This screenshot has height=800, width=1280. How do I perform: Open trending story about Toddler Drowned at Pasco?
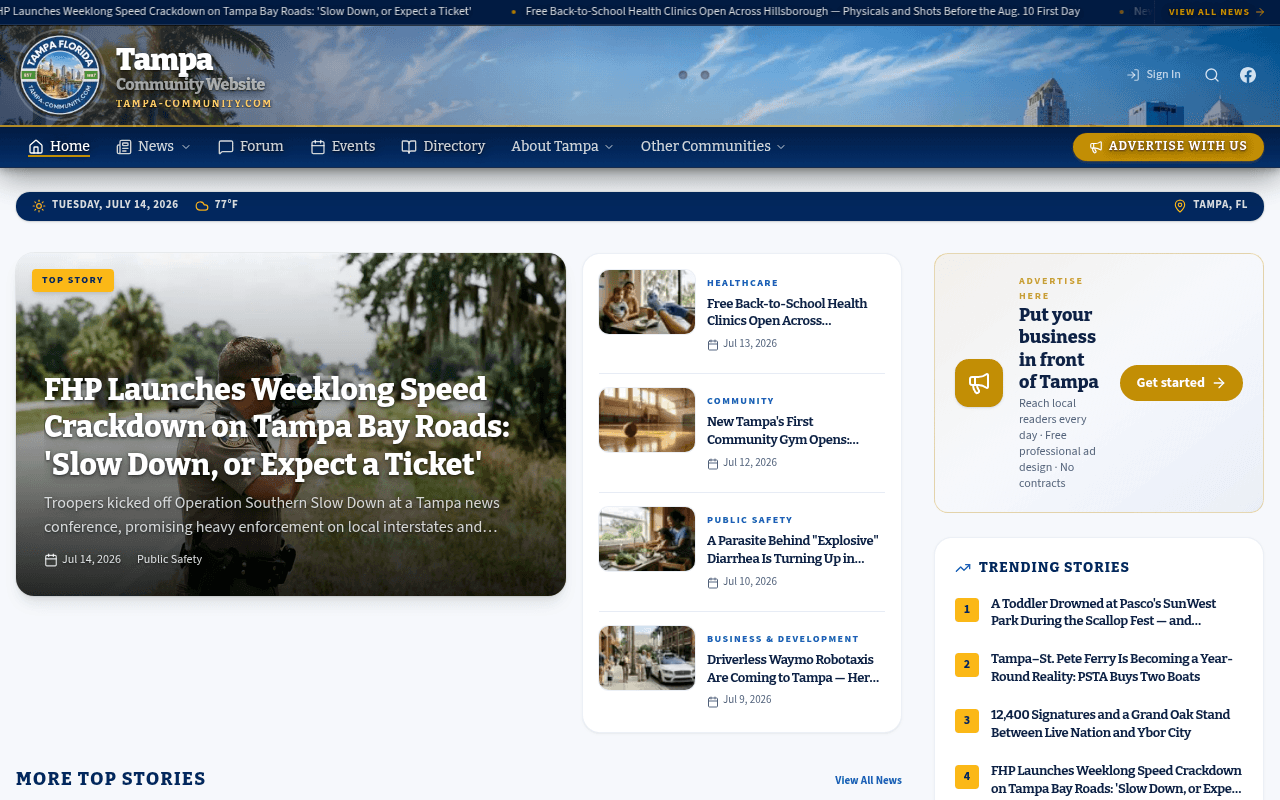point(1104,612)
